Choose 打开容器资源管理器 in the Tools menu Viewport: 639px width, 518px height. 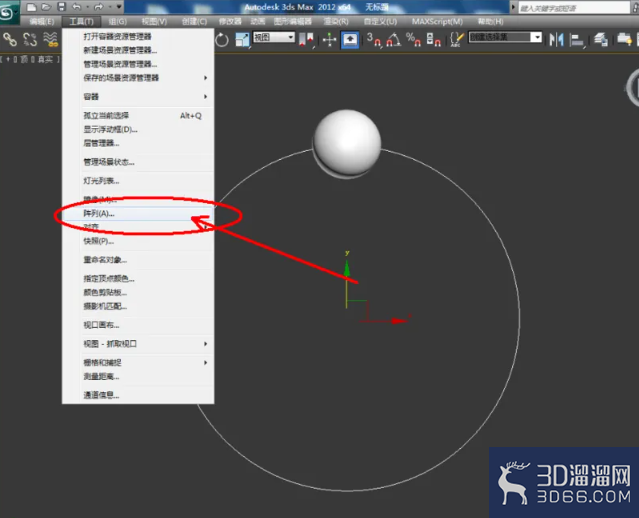tap(138, 37)
